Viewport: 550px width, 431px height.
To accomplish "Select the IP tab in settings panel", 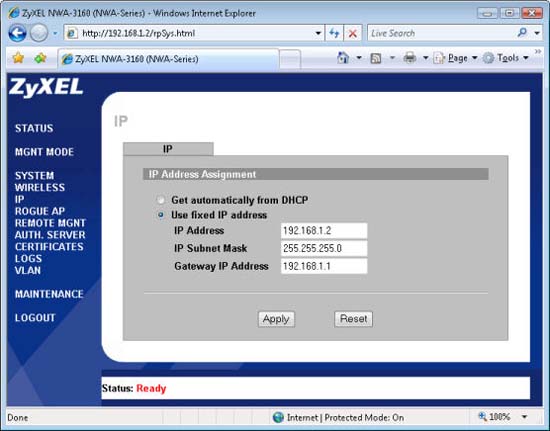I will point(168,149).
